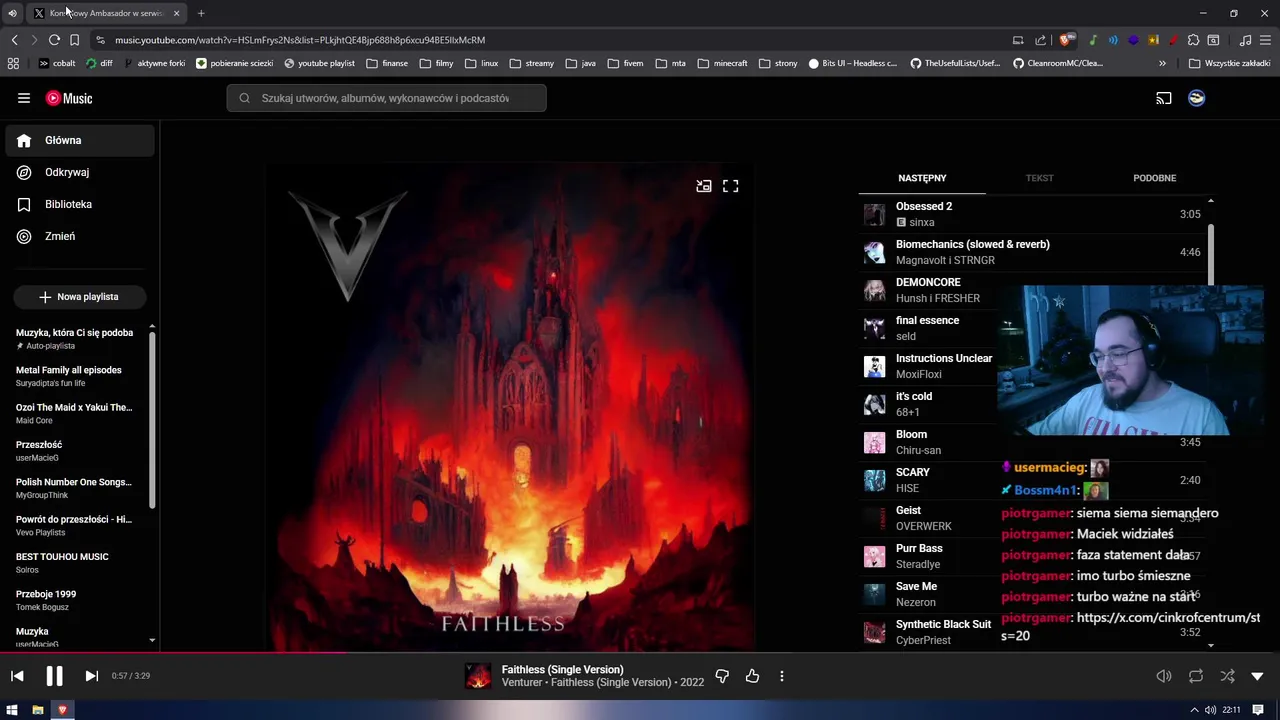Switch to the PODOBNE tab
This screenshot has height=720, width=1280.
click(x=1154, y=178)
